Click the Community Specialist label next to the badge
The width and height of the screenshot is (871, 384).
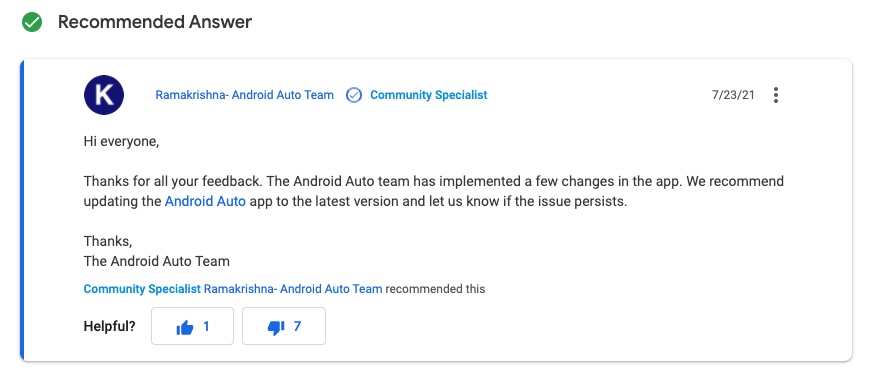pyautogui.click(x=429, y=95)
